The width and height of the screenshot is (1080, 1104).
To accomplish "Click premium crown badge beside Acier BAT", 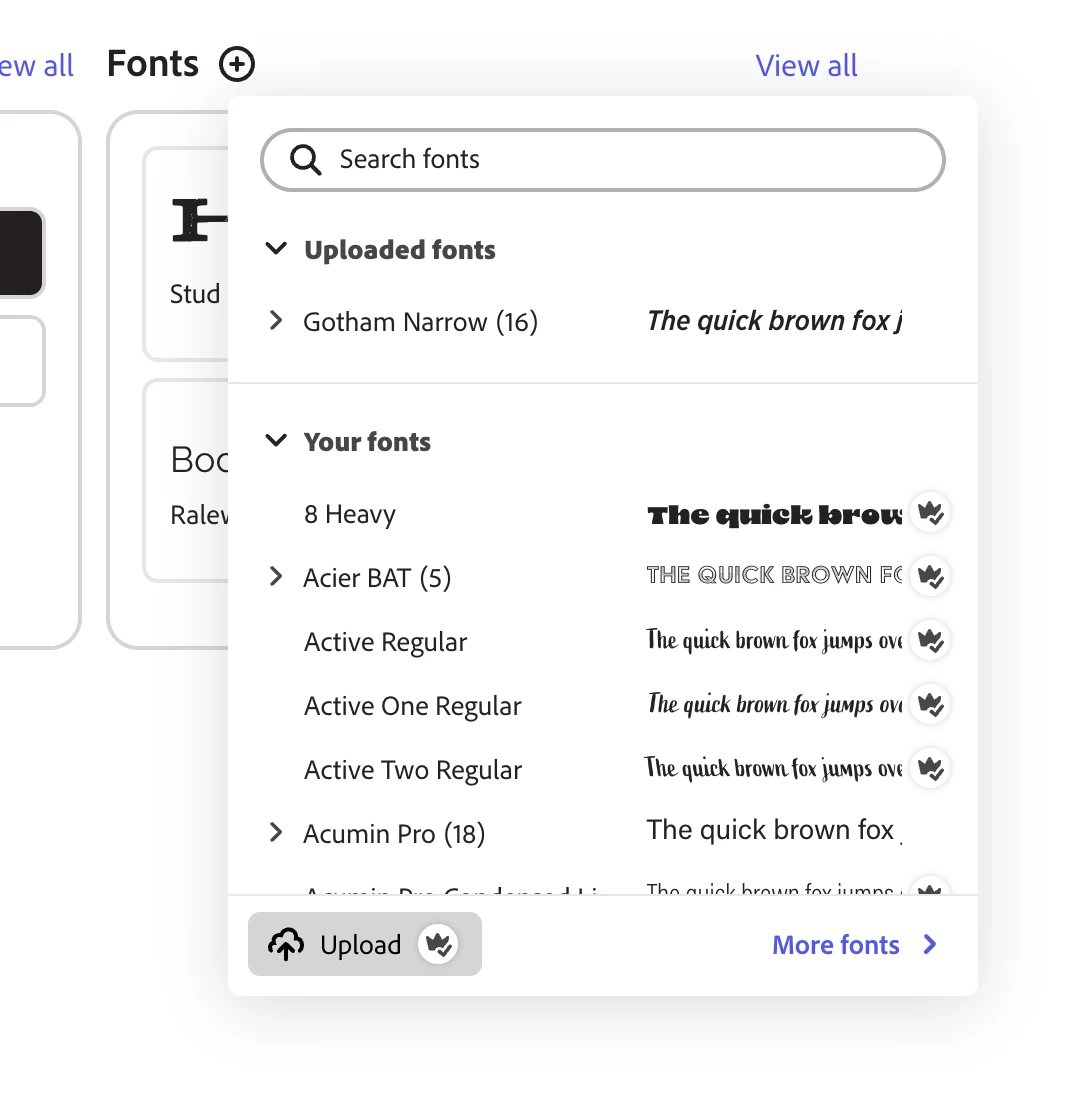I will 931,577.
